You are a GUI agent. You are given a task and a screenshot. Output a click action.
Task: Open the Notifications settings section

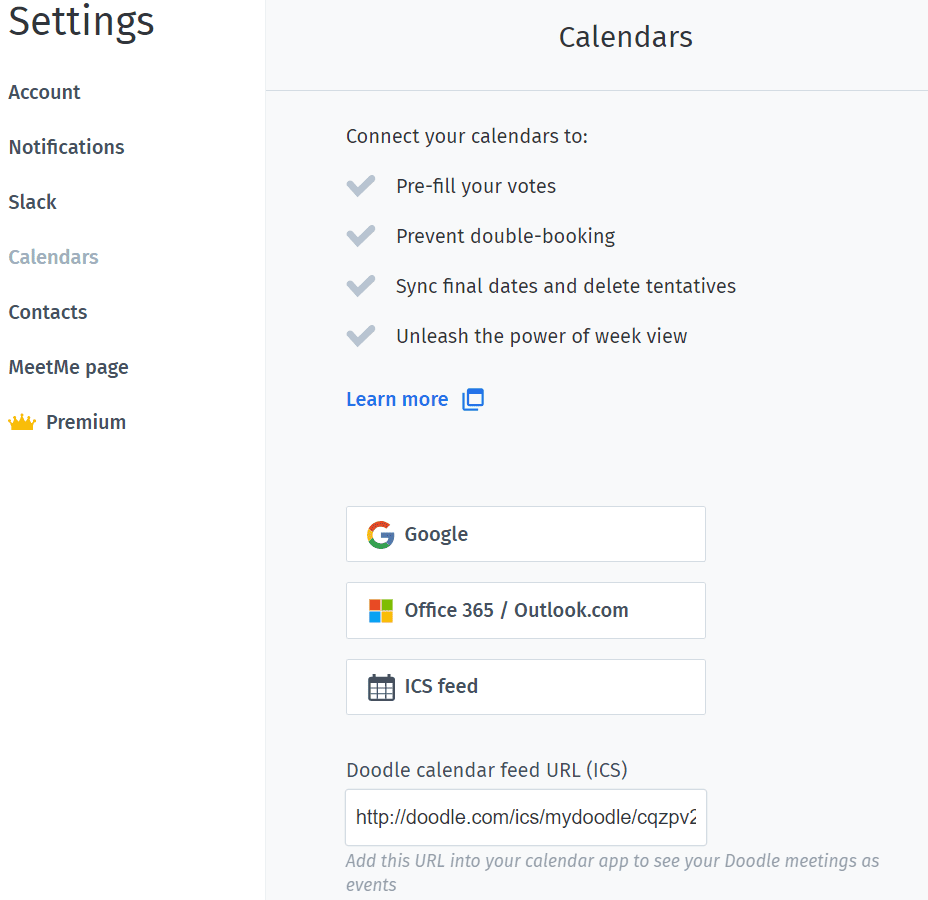(x=66, y=147)
